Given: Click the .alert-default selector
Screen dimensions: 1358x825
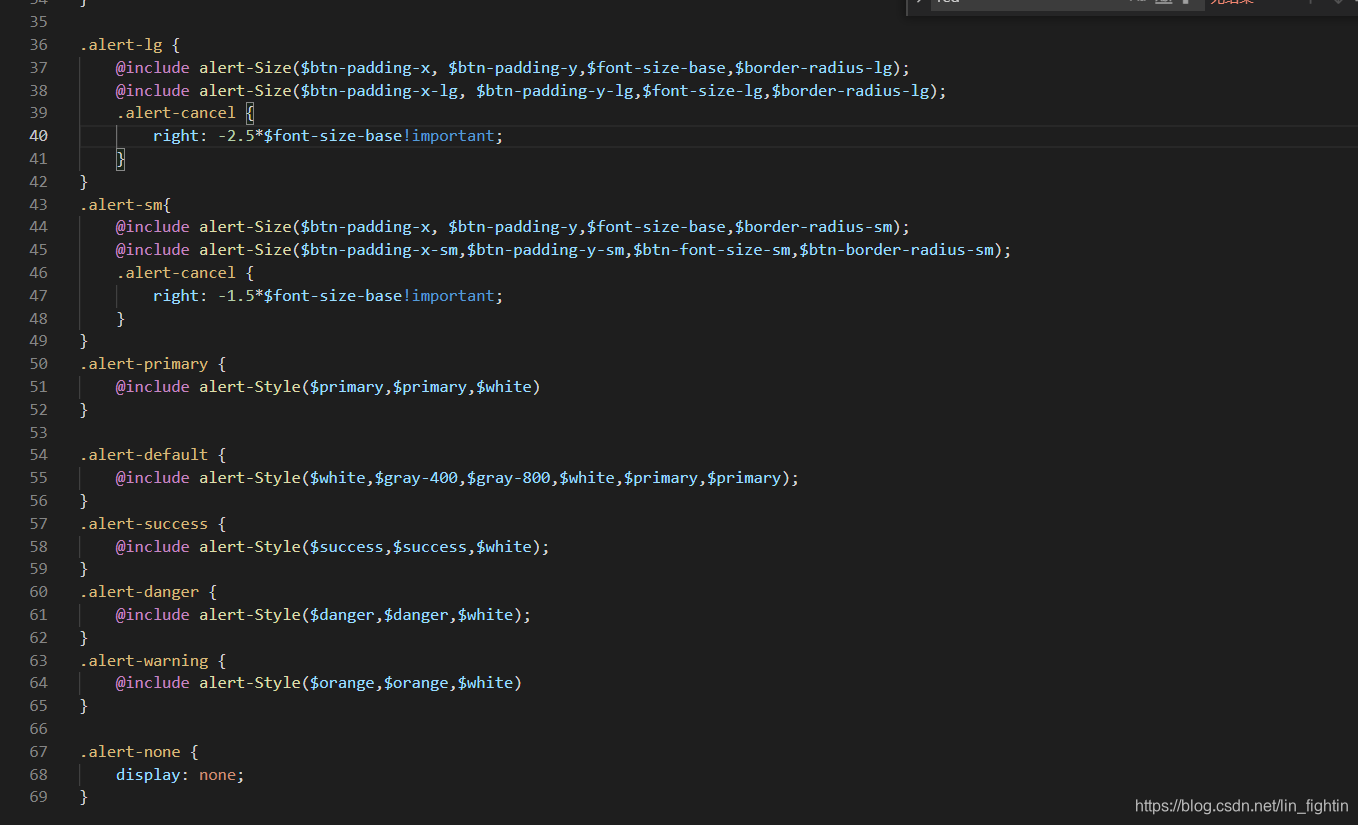Looking at the screenshot, I should coord(144,455).
